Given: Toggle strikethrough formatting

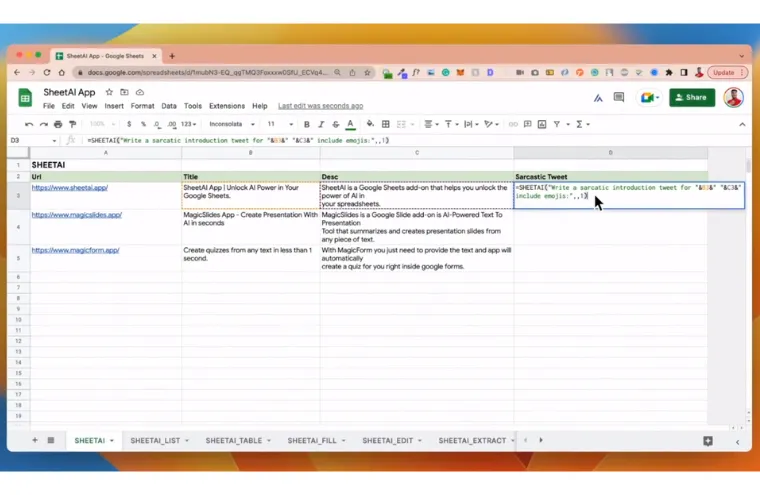Looking at the screenshot, I should pyautogui.click(x=335, y=125).
